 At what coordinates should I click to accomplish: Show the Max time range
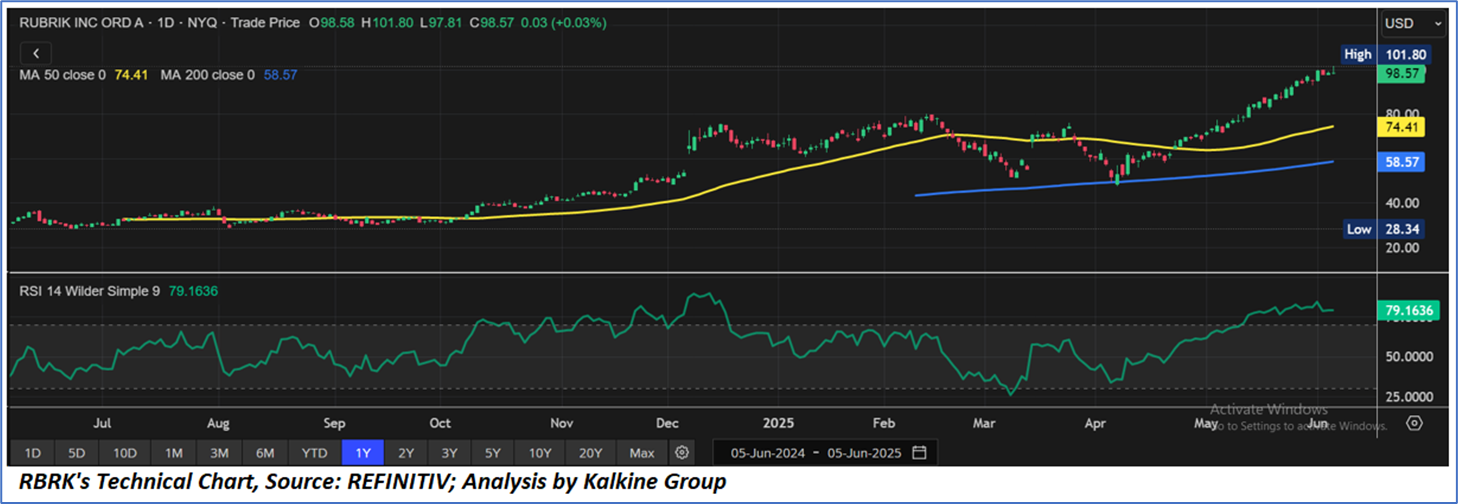tap(642, 453)
